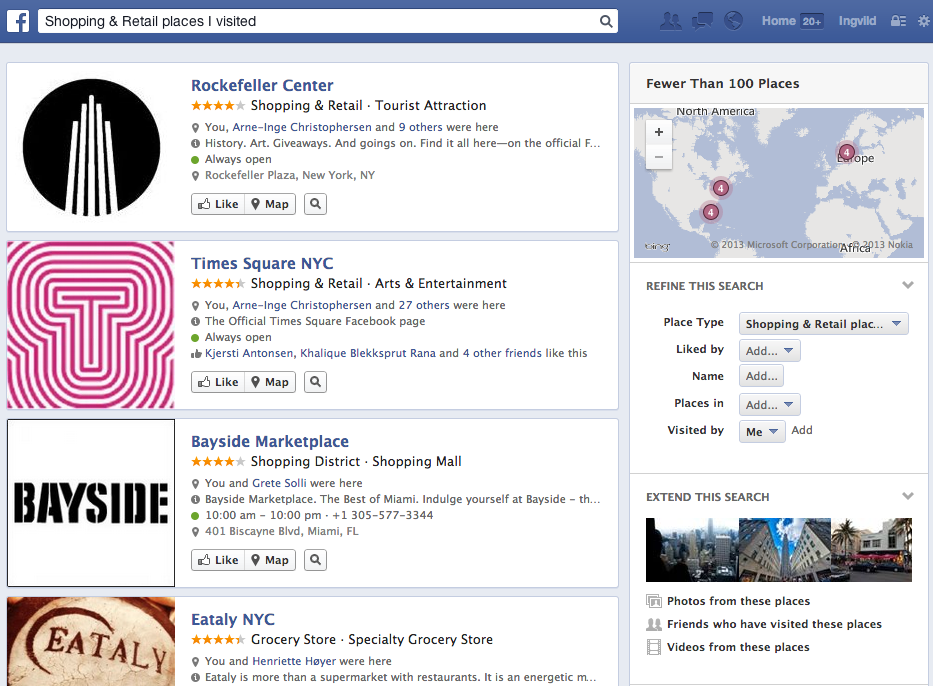Image resolution: width=933 pixels, height=686 pixels.
Task: Open Khalique Blekksprut Rana profile link
Action: [x=368, y=353]
